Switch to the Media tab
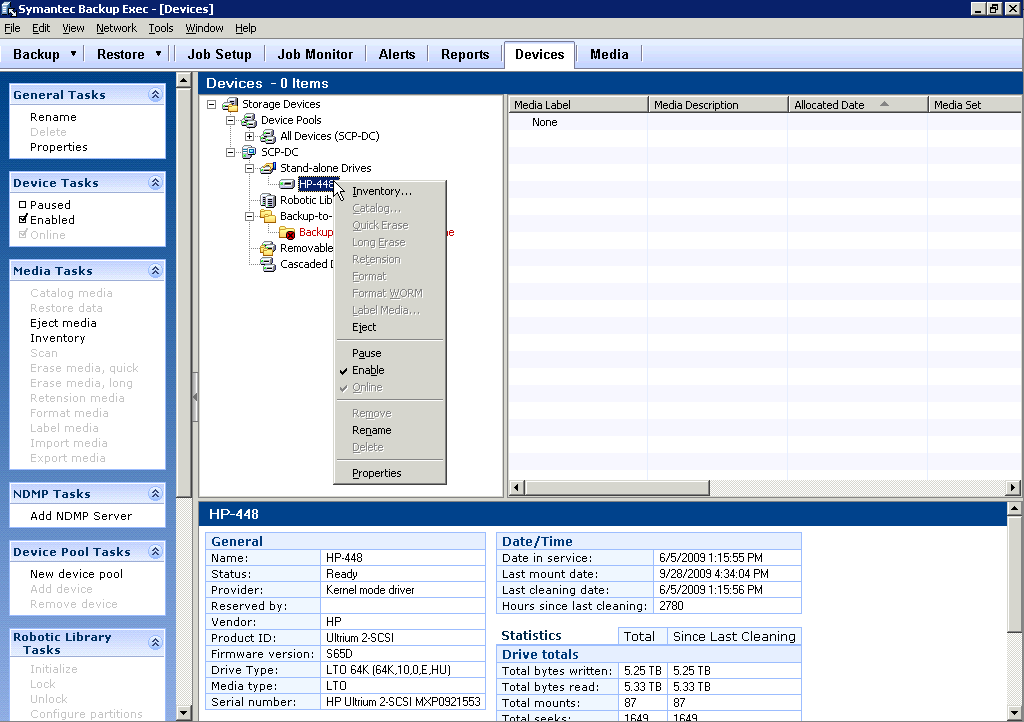 (x=609, y=55)
